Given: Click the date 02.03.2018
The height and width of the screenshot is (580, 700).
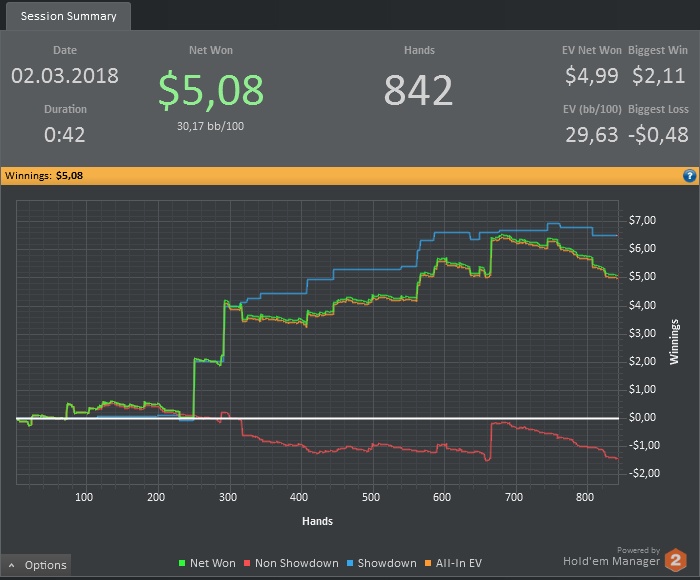Looking at the screenshot, I should click(65, 75).
